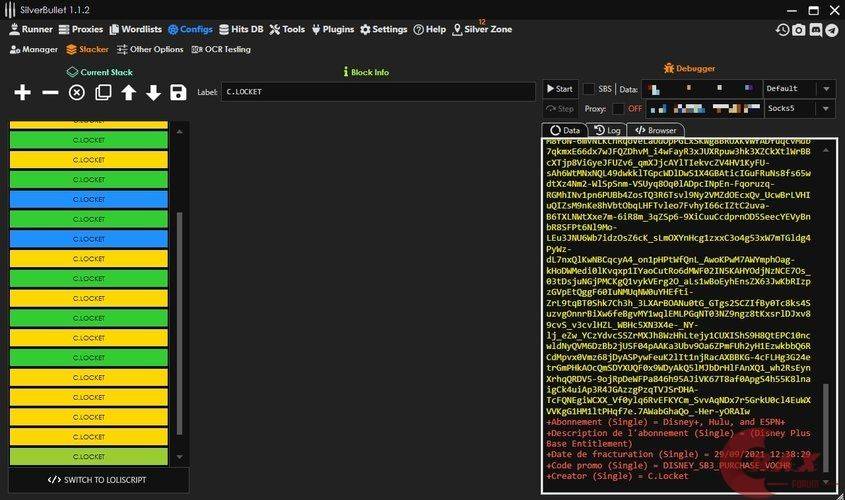Image resolution: width=845 pixels, height=500 pixels.
Task: Open the Settings section
Action: coord(384,30)
